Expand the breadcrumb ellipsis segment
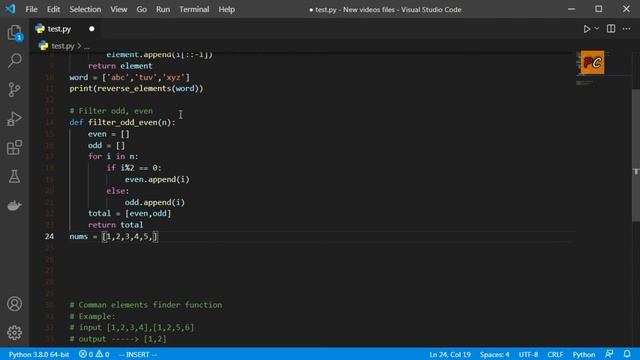This screenshot has width=640, height=360. [87, 46]
